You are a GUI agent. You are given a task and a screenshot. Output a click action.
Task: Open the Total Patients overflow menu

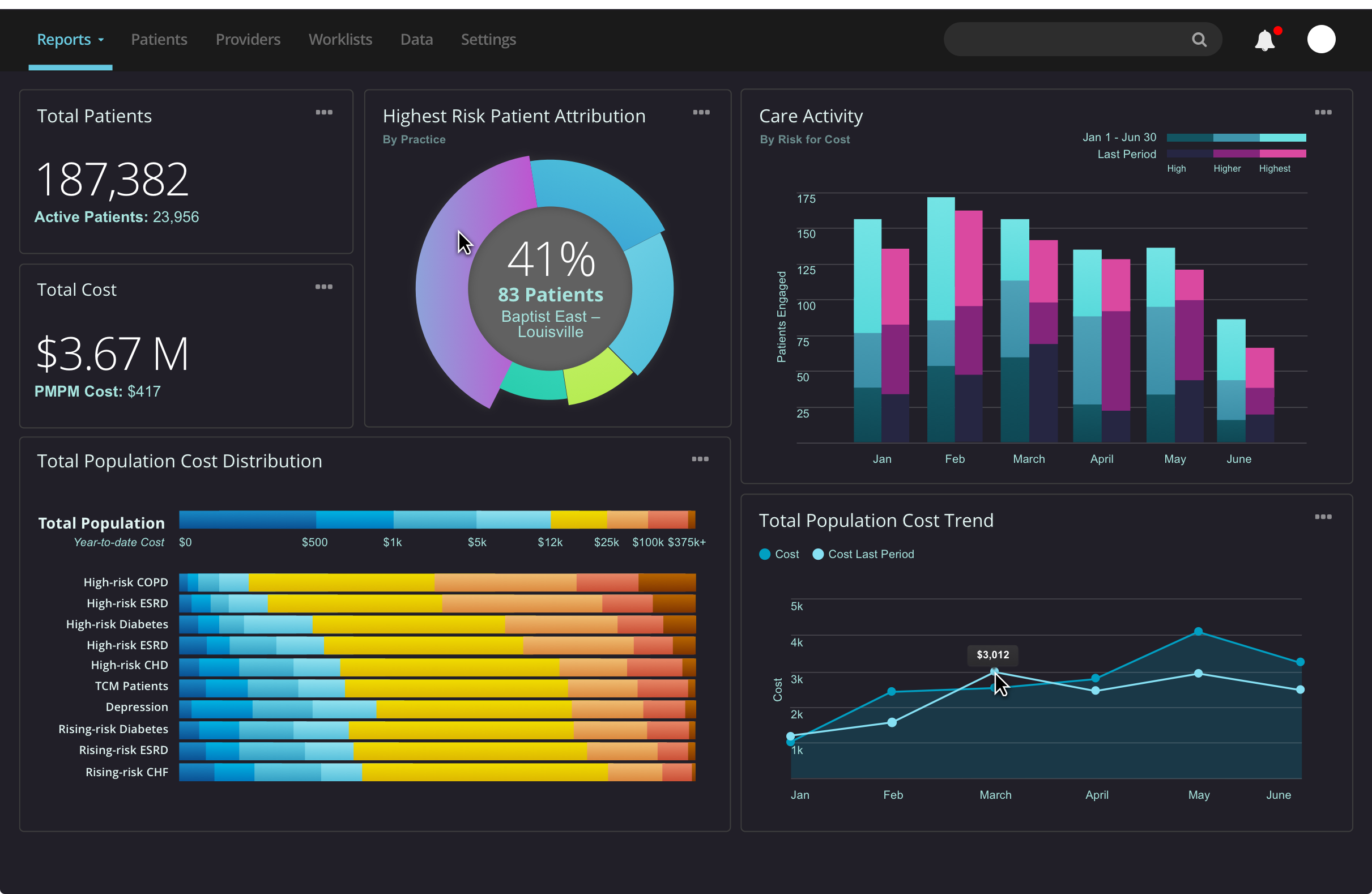[x=324, y=112]
